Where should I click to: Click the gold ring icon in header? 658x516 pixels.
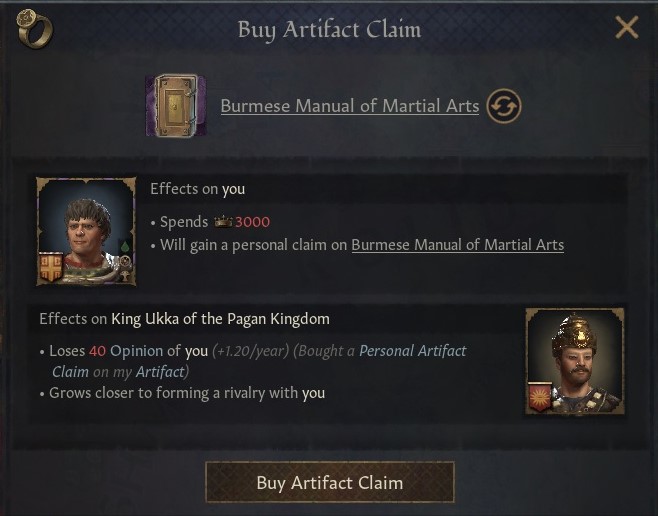pos(34,29)
